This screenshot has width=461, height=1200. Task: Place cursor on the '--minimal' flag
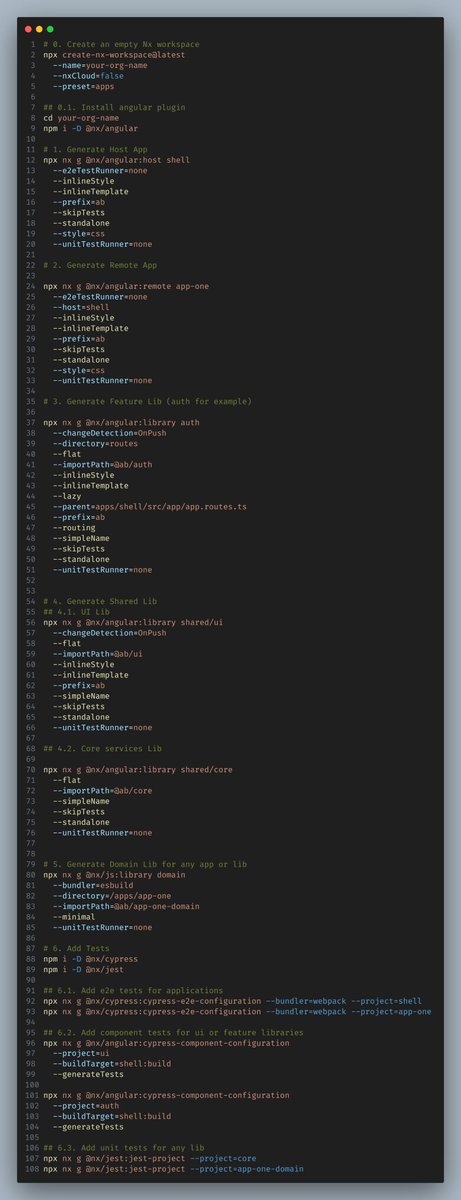(x=74, y=916)
